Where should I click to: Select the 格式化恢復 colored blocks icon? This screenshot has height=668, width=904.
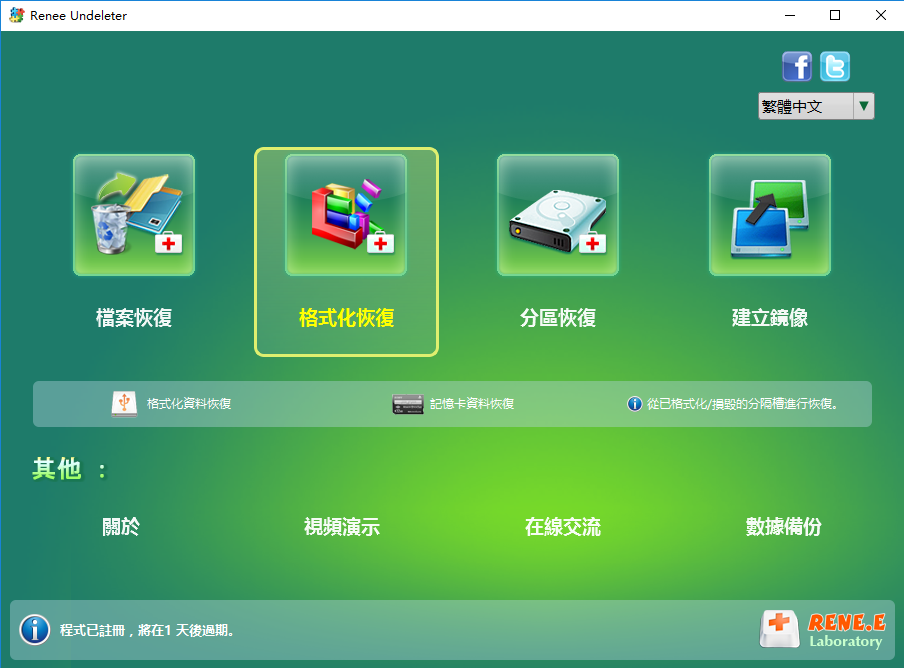[346, 214]
